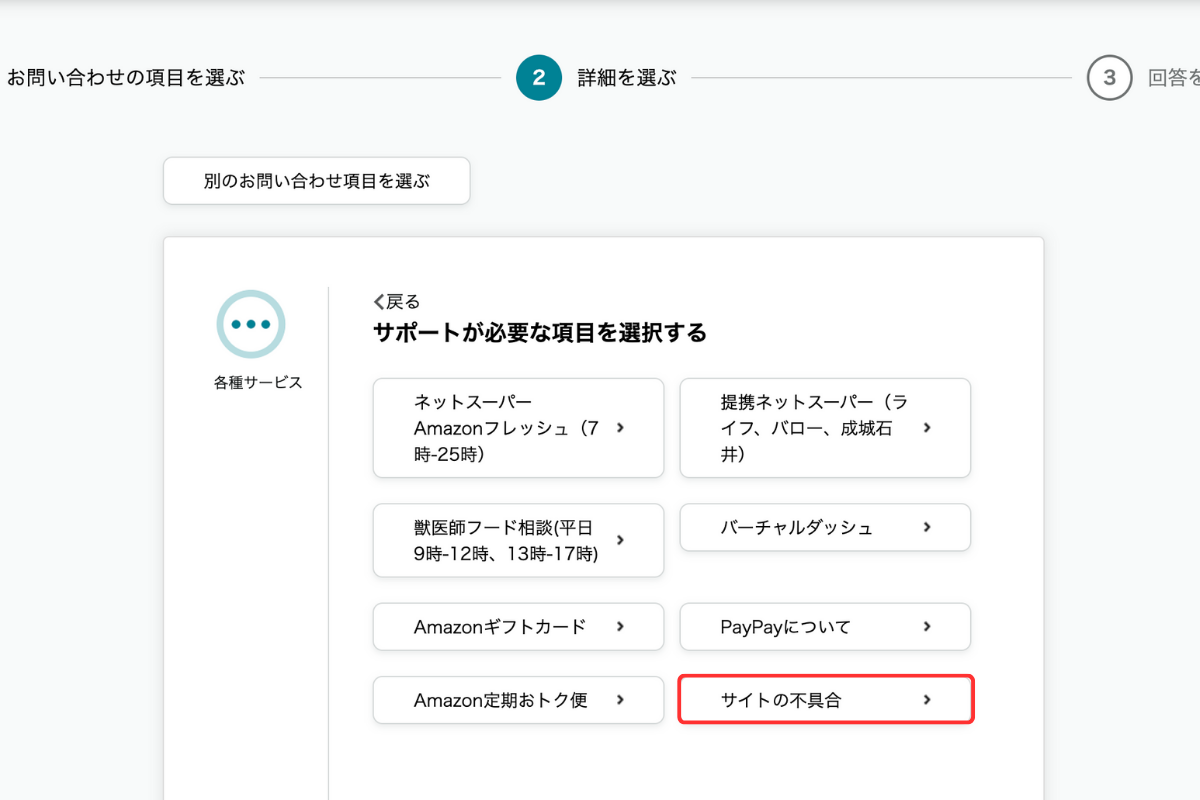Click the arrow next to PayPayについて
Image resolution: width=1200 pixels, height=800 pixels.
[927, 627]
